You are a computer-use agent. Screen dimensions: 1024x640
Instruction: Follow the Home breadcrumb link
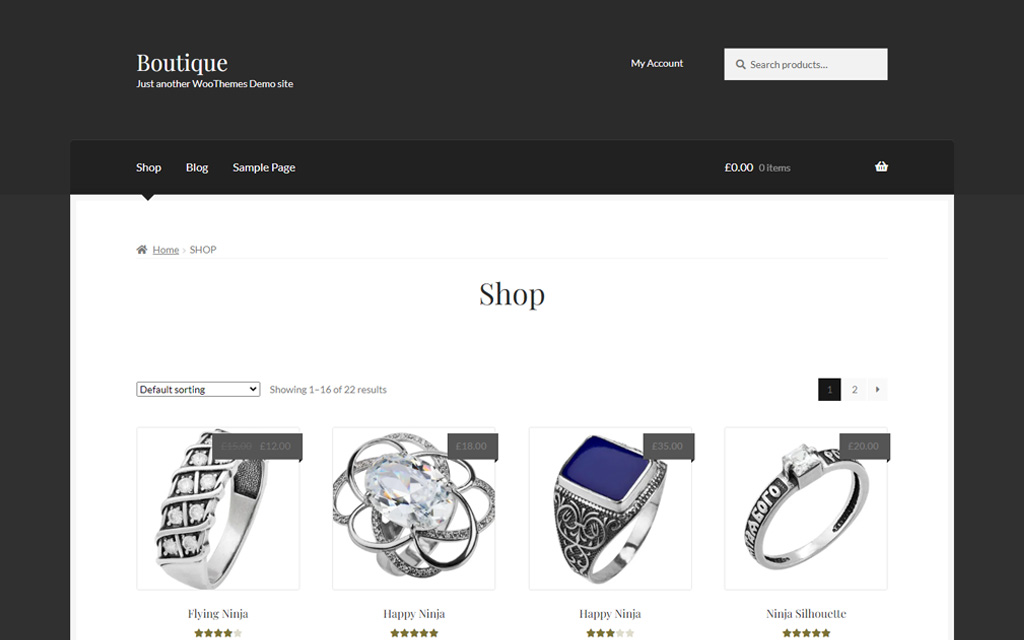165,249
